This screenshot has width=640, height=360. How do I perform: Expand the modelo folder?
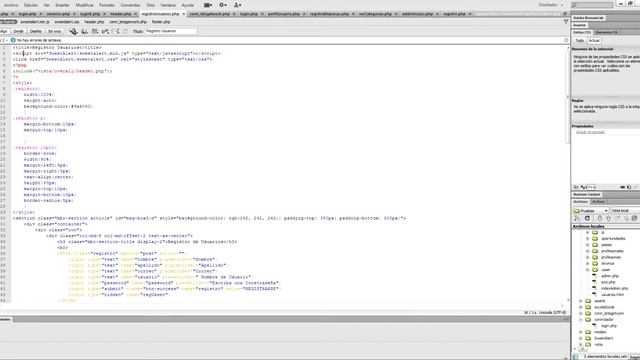point(580,332)
